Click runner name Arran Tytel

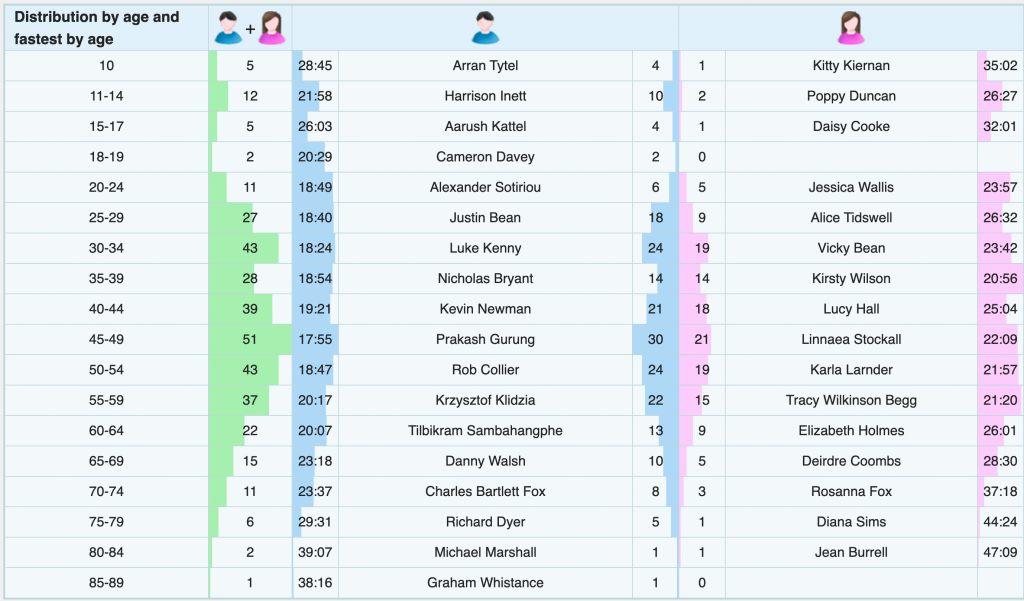[x=485, y=65]
